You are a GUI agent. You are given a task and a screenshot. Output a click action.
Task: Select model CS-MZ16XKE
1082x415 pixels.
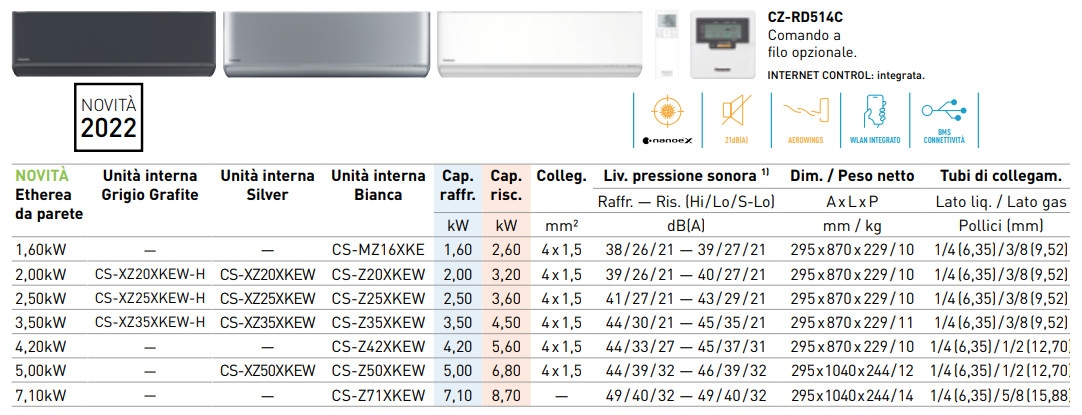click(378, 250)
